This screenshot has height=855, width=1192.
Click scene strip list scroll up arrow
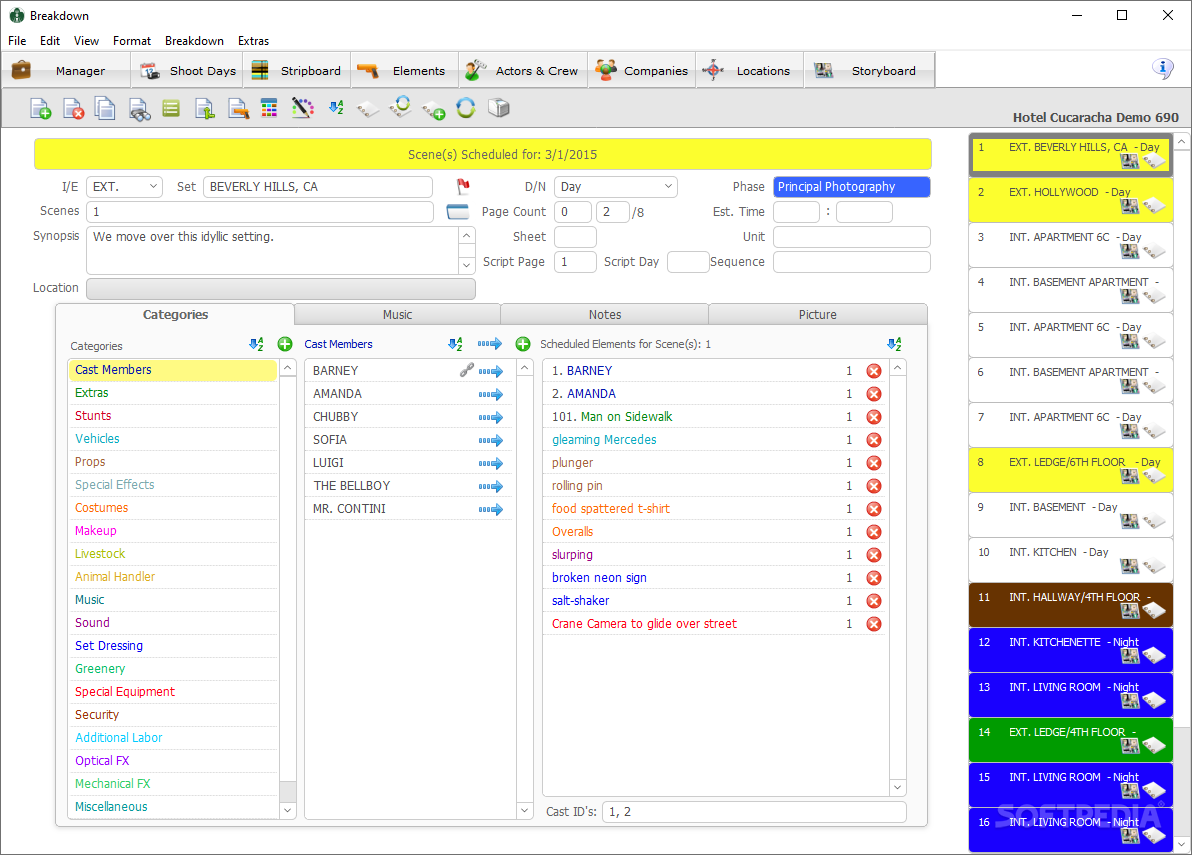(1182, 141)
